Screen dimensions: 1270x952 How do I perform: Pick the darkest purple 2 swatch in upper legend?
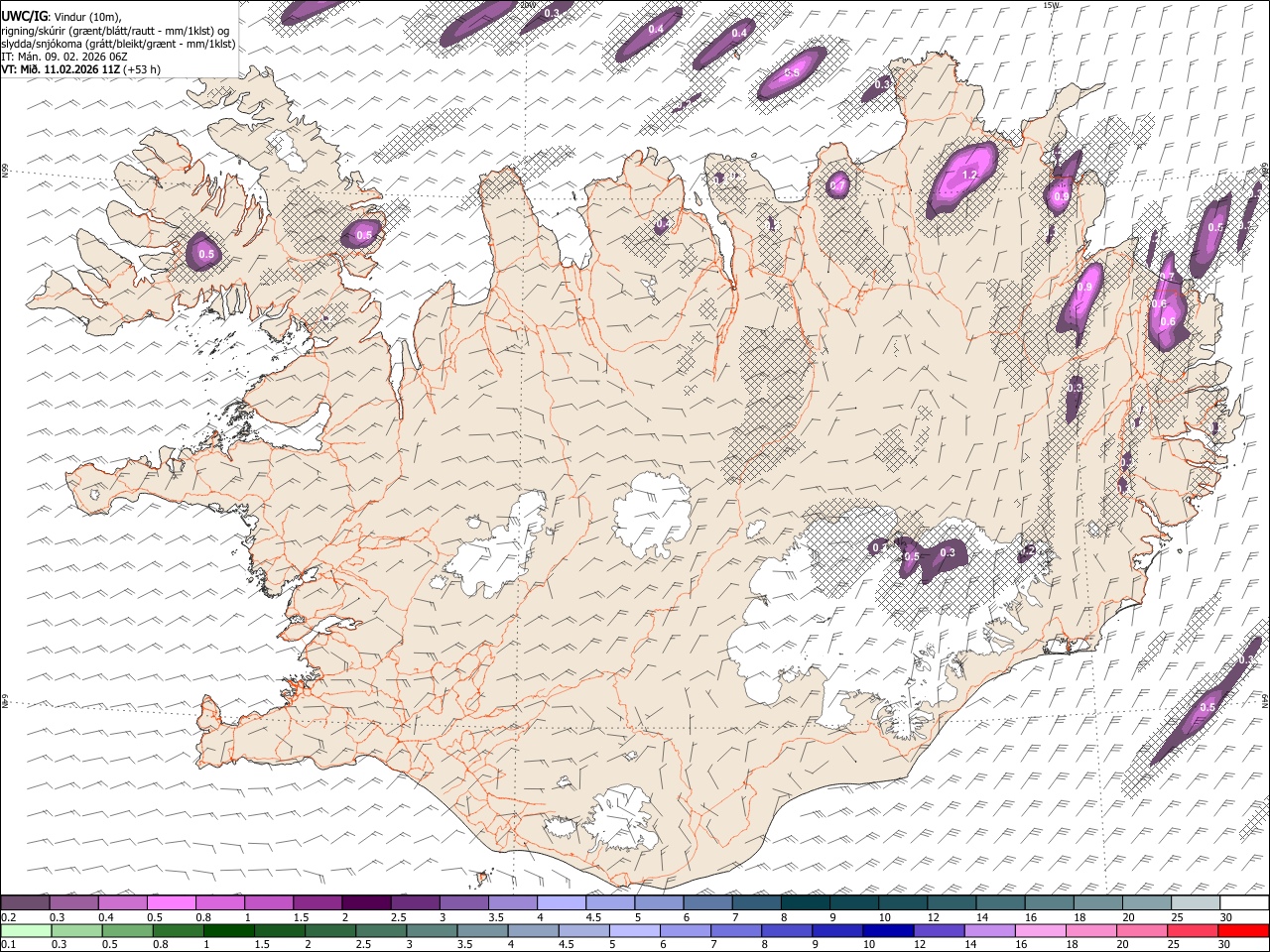click(365, 903)
